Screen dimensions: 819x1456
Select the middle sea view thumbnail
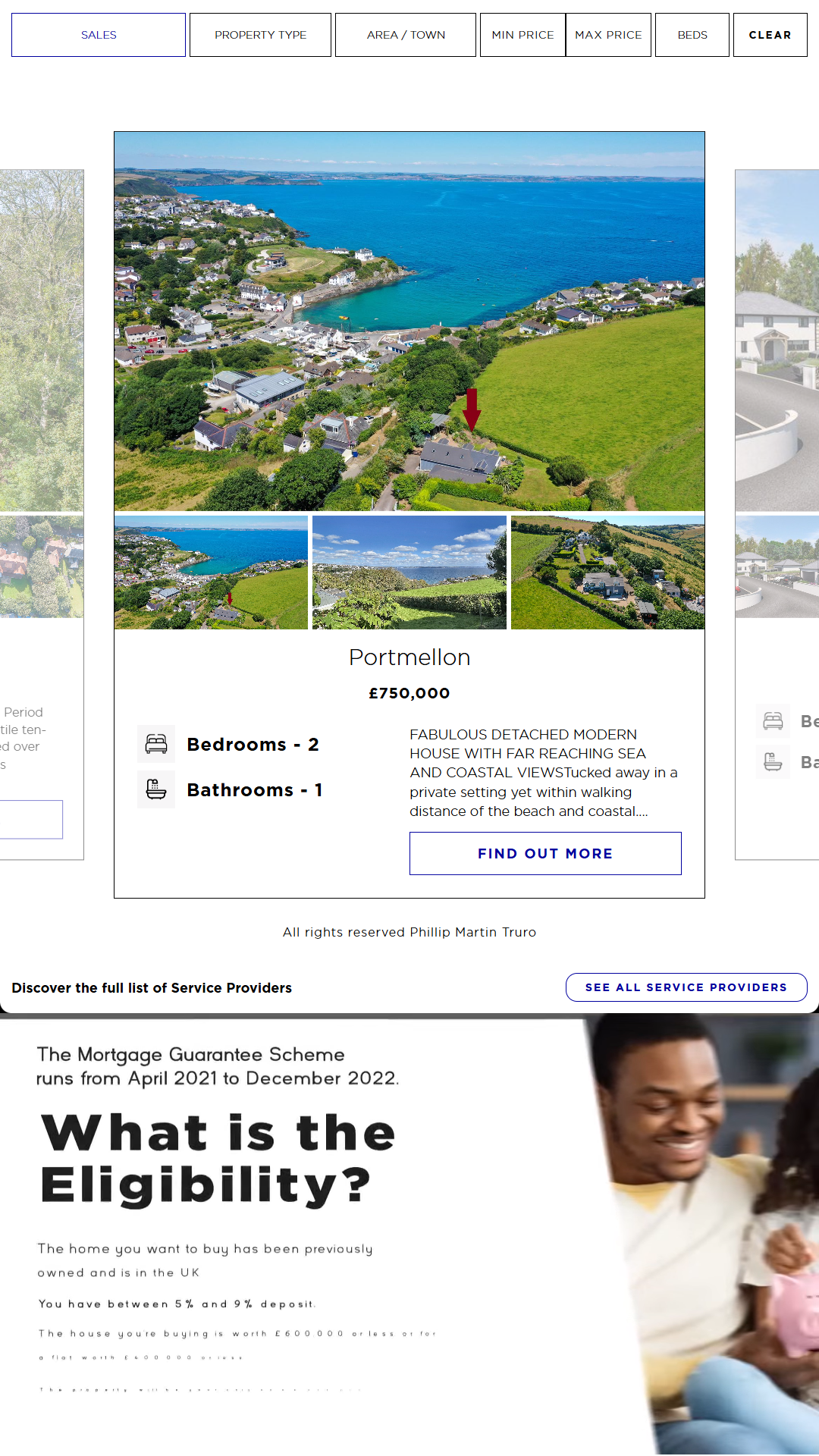click(409, 573)
